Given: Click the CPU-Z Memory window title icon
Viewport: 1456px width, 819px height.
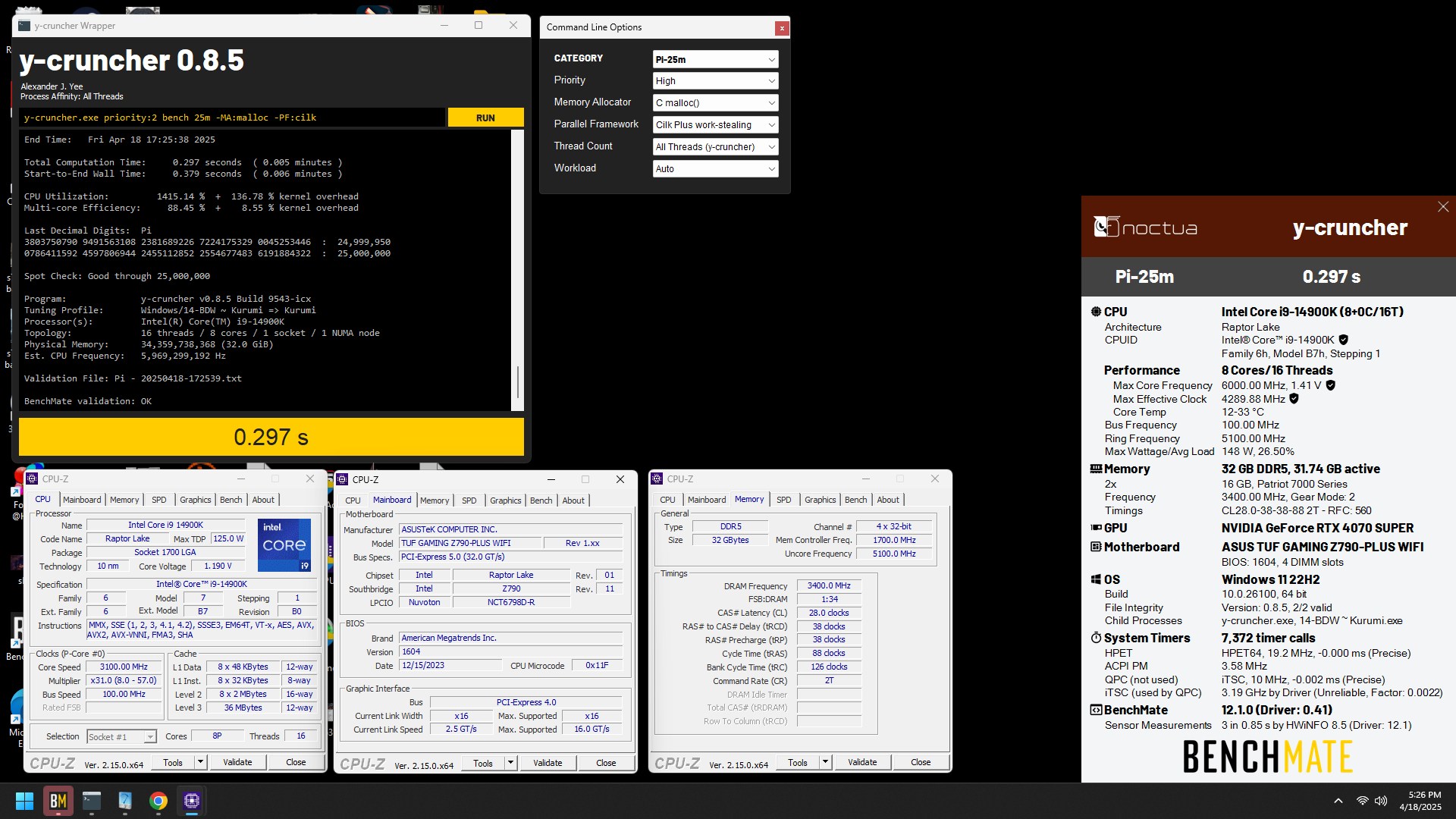Looking at the screenshot, I should tap(657, 479).
